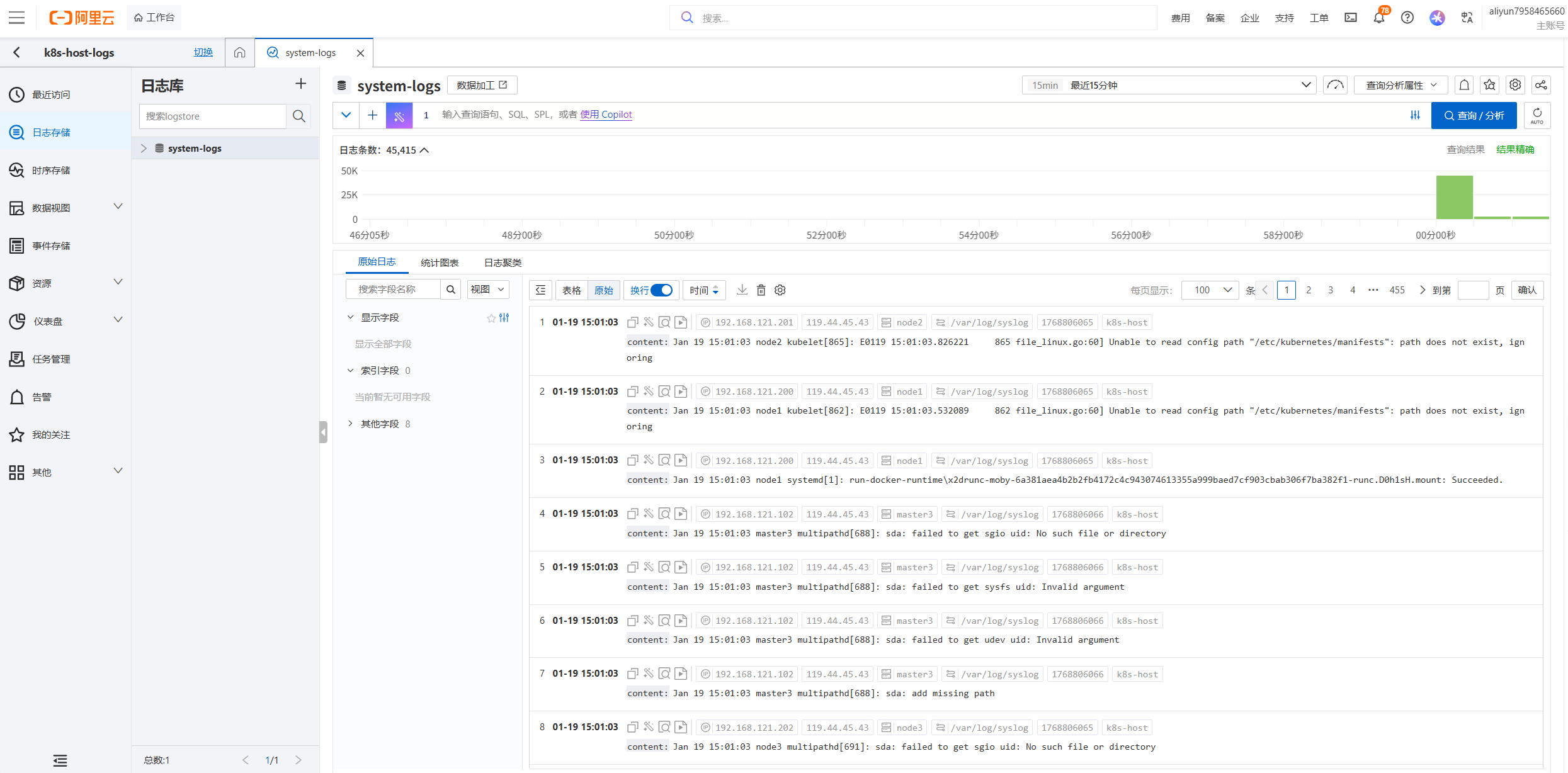The image size is (1568, 773).
Task: Click the download logs icon
Action: pyautogui.click(x=742, y=290)
